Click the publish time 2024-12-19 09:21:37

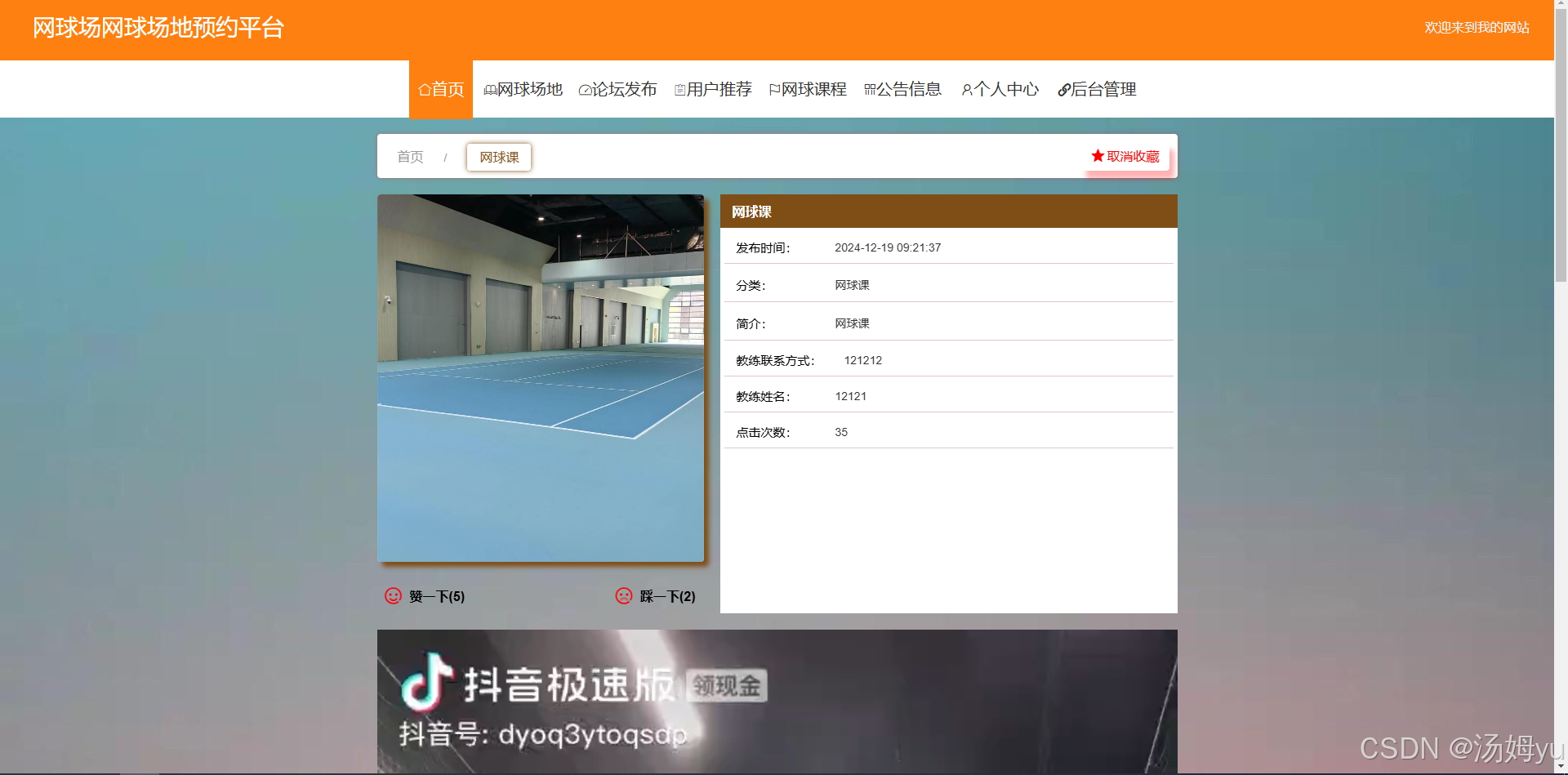click(888, 247)
